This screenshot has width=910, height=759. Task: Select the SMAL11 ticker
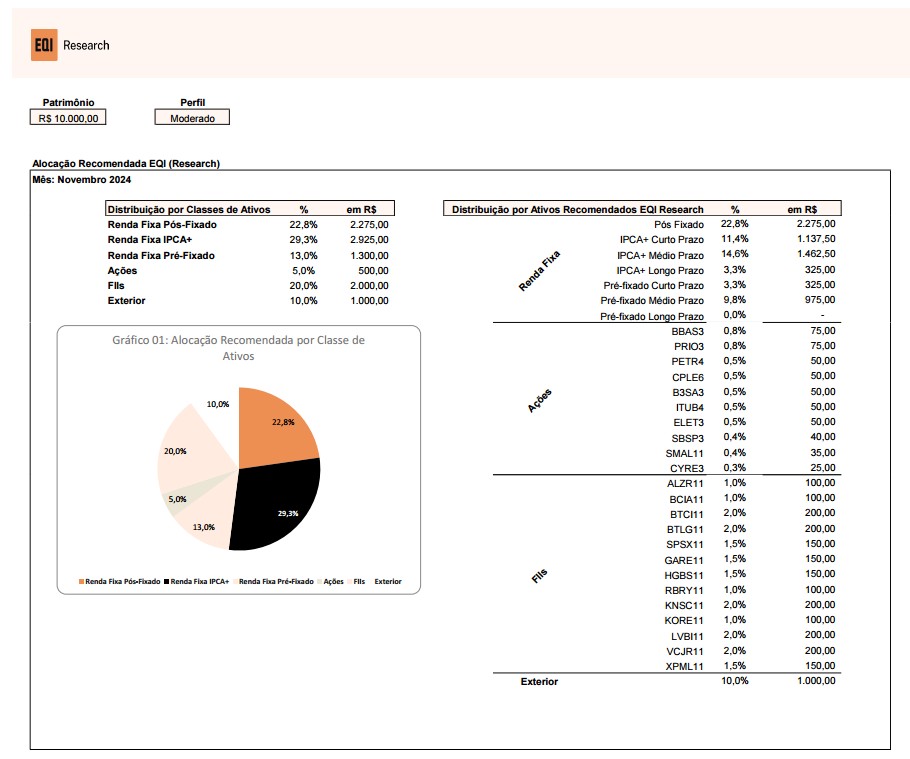tap(684, 453)
